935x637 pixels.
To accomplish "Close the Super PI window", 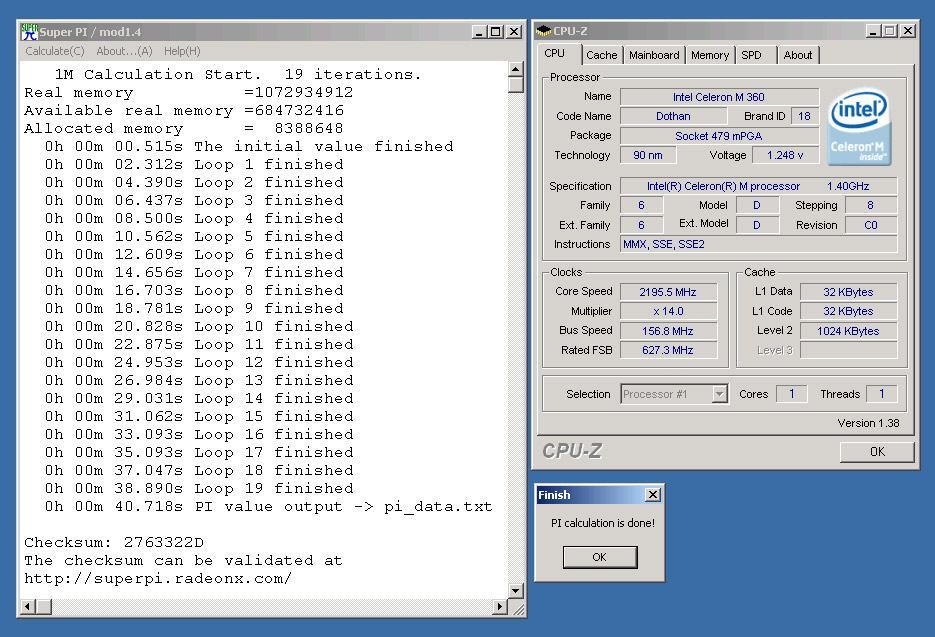I will pyautogui.click(x=514, y=32).
